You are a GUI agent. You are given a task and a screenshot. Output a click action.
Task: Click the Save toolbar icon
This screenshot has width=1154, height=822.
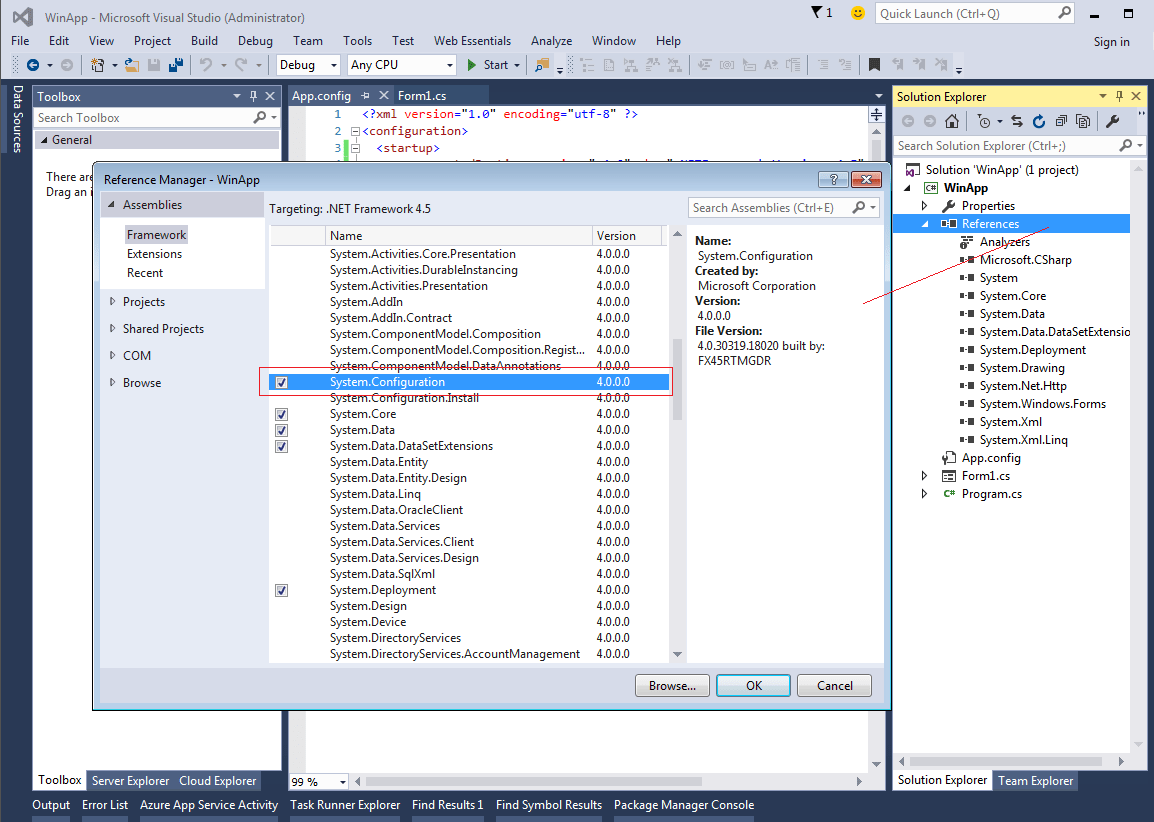(154, 65)
